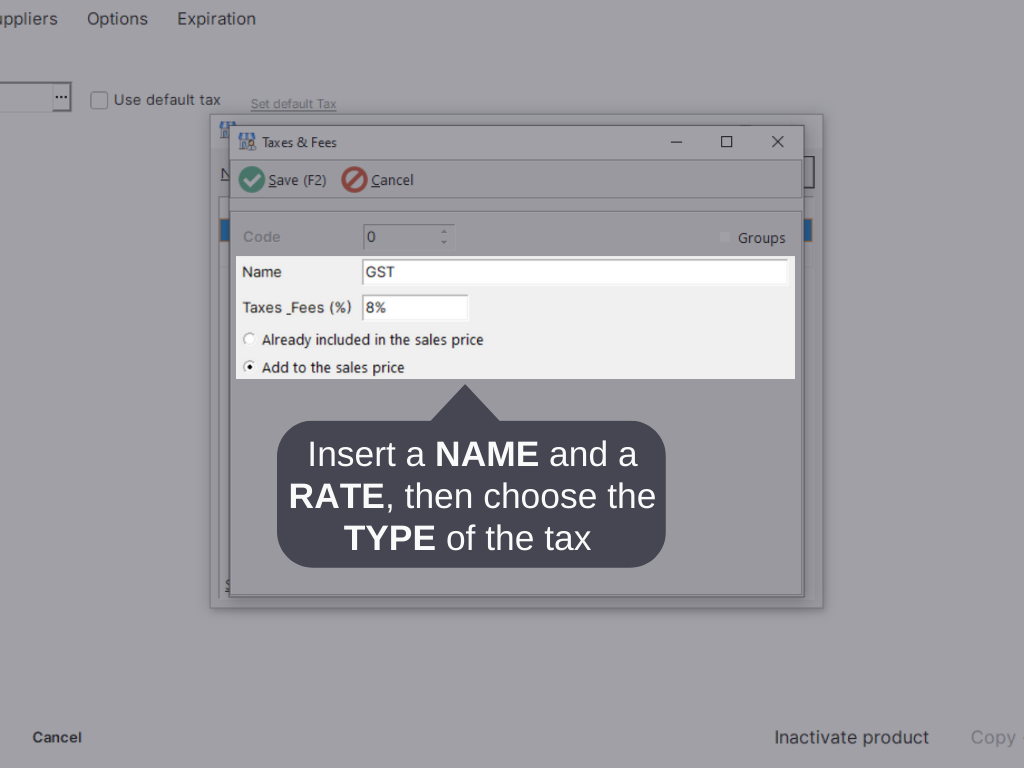Select Already included in the sales price

(x=250, y=340)
